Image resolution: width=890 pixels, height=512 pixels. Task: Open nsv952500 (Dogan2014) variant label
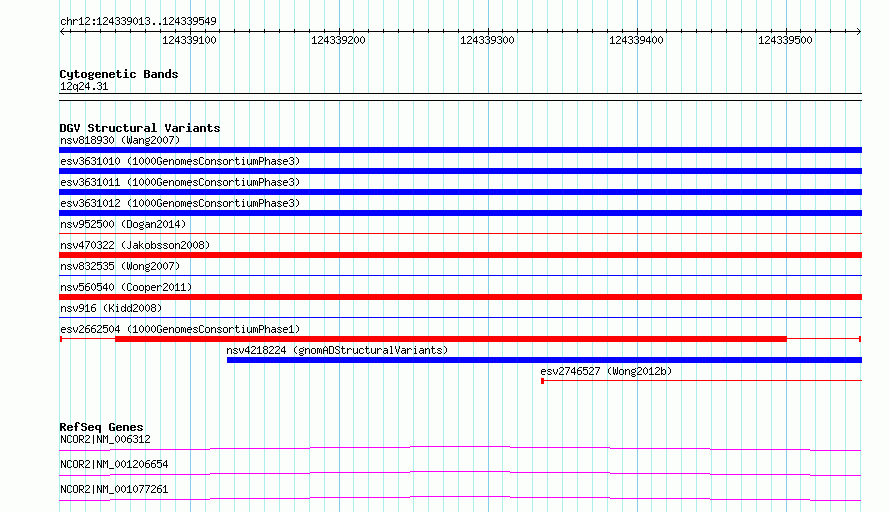[x=123, y=224]
